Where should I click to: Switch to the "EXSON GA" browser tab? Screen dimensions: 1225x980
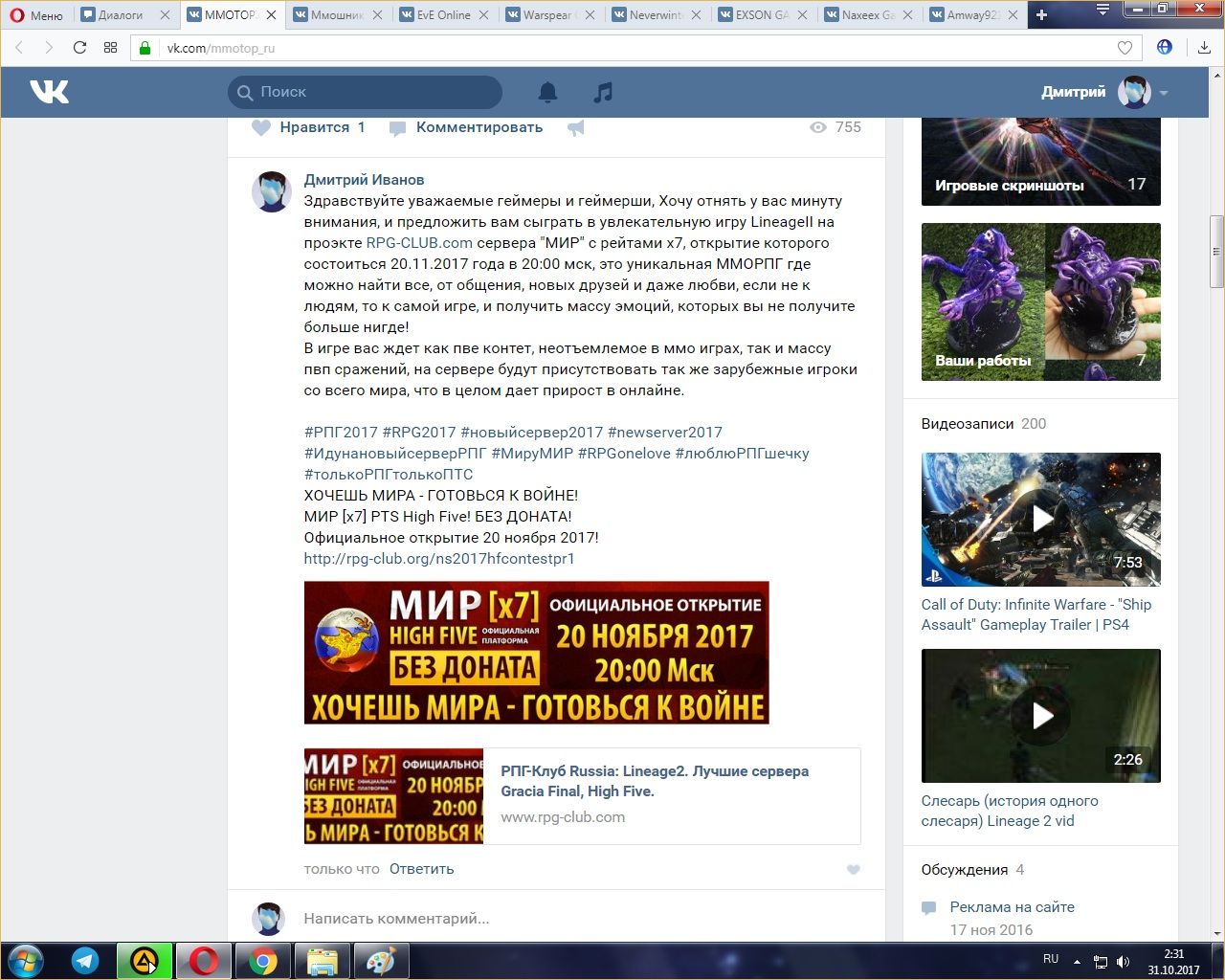point(763,15)
